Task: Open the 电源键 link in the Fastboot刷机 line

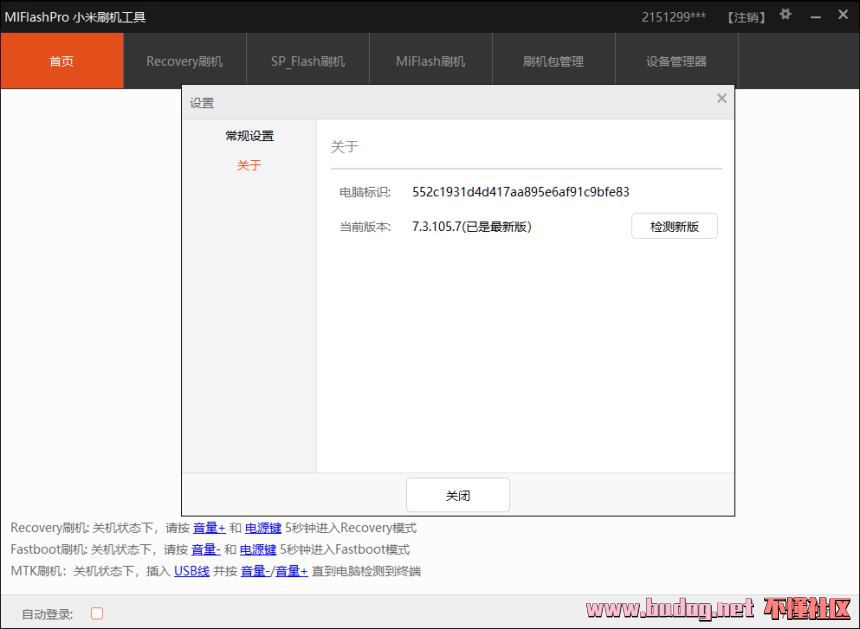Action: click(x=258, y=550)
